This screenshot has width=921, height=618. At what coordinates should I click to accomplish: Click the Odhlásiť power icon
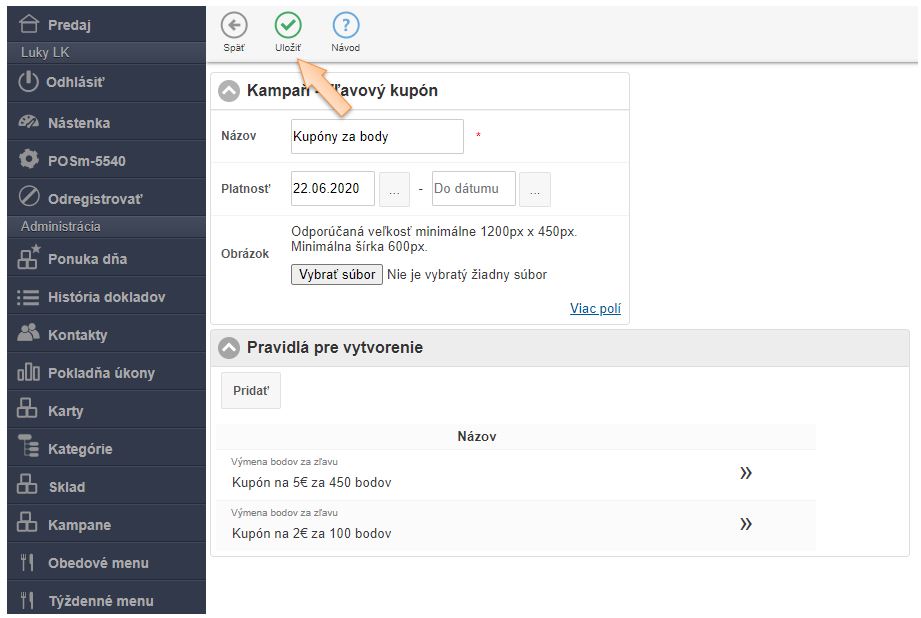tap(29, 82)
